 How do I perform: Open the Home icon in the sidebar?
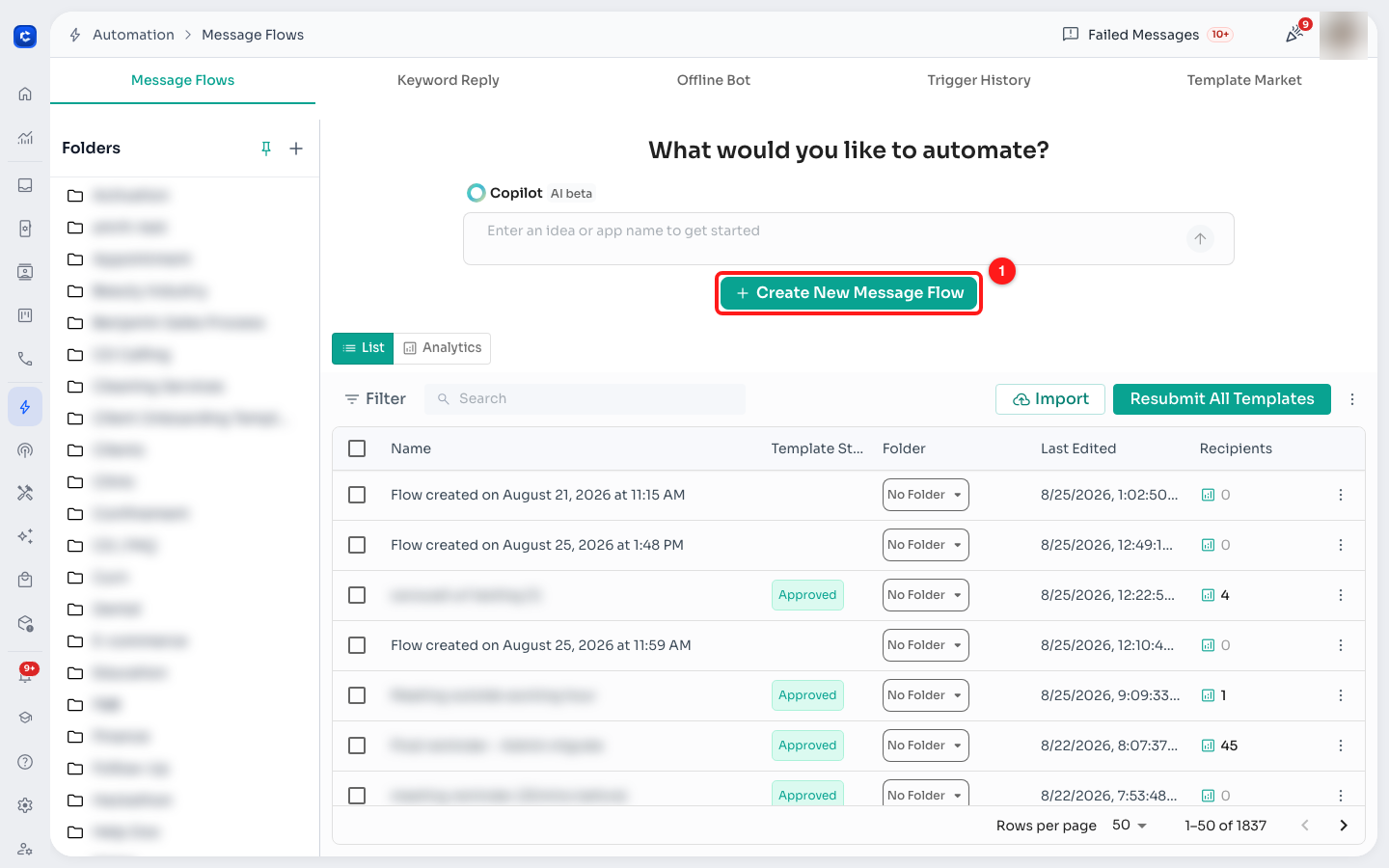25,94
